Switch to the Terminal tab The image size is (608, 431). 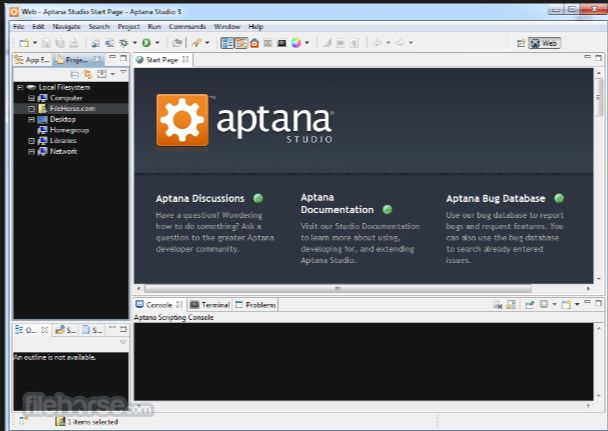tap(210, 305)
